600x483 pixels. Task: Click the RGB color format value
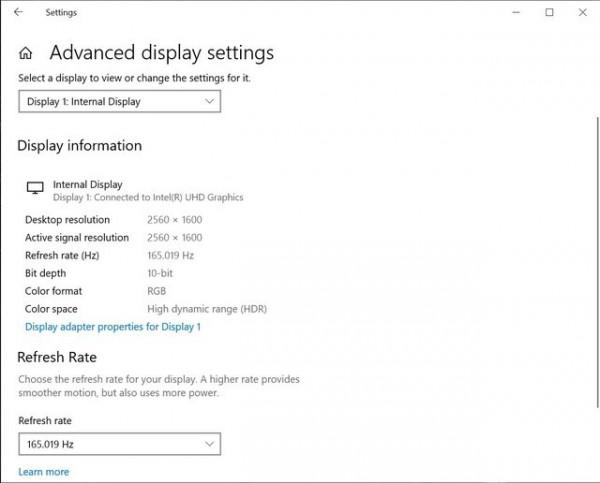tap(157, 291)
